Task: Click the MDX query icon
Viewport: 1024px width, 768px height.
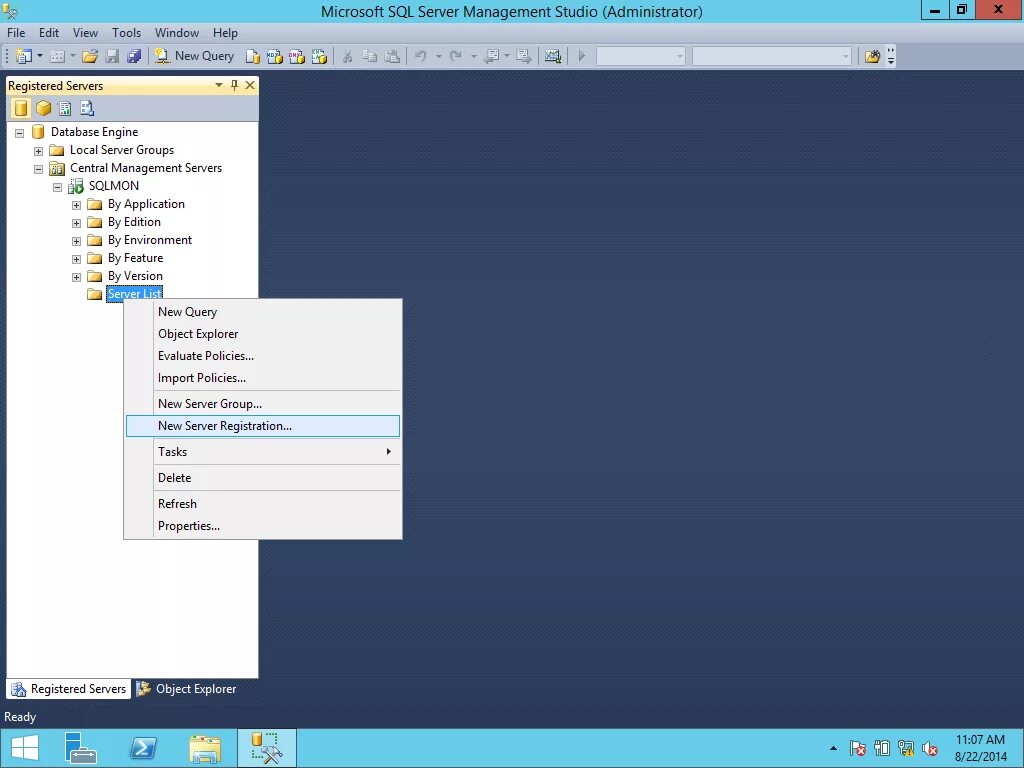Action: (275, 56)
